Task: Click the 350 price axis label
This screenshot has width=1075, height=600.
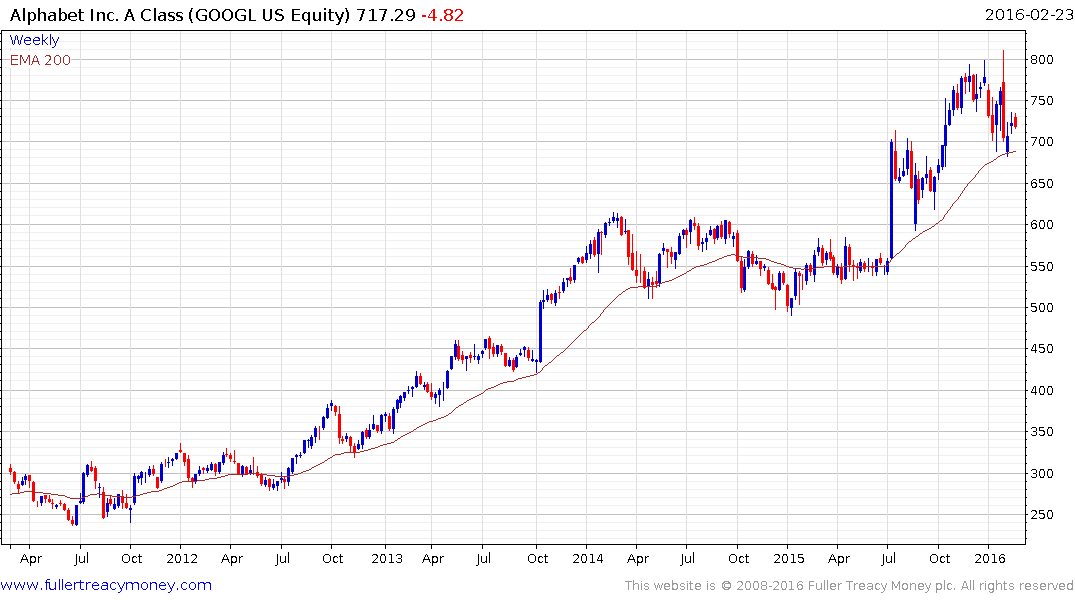Action: click(x=1041, y=432)
